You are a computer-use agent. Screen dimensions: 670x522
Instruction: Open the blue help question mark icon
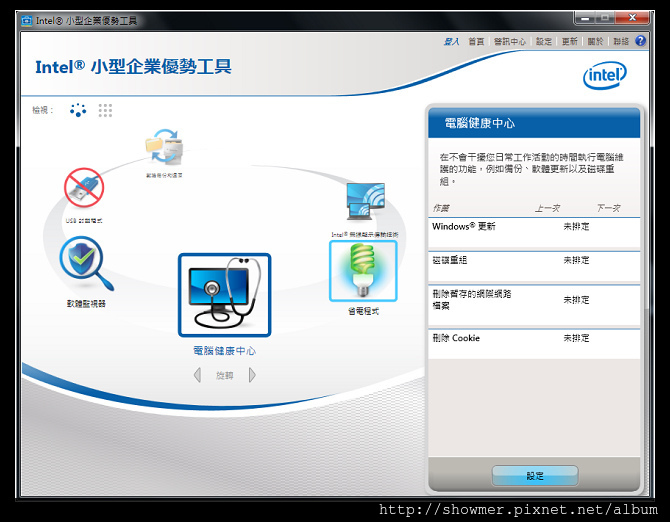(x=640, y=41)
